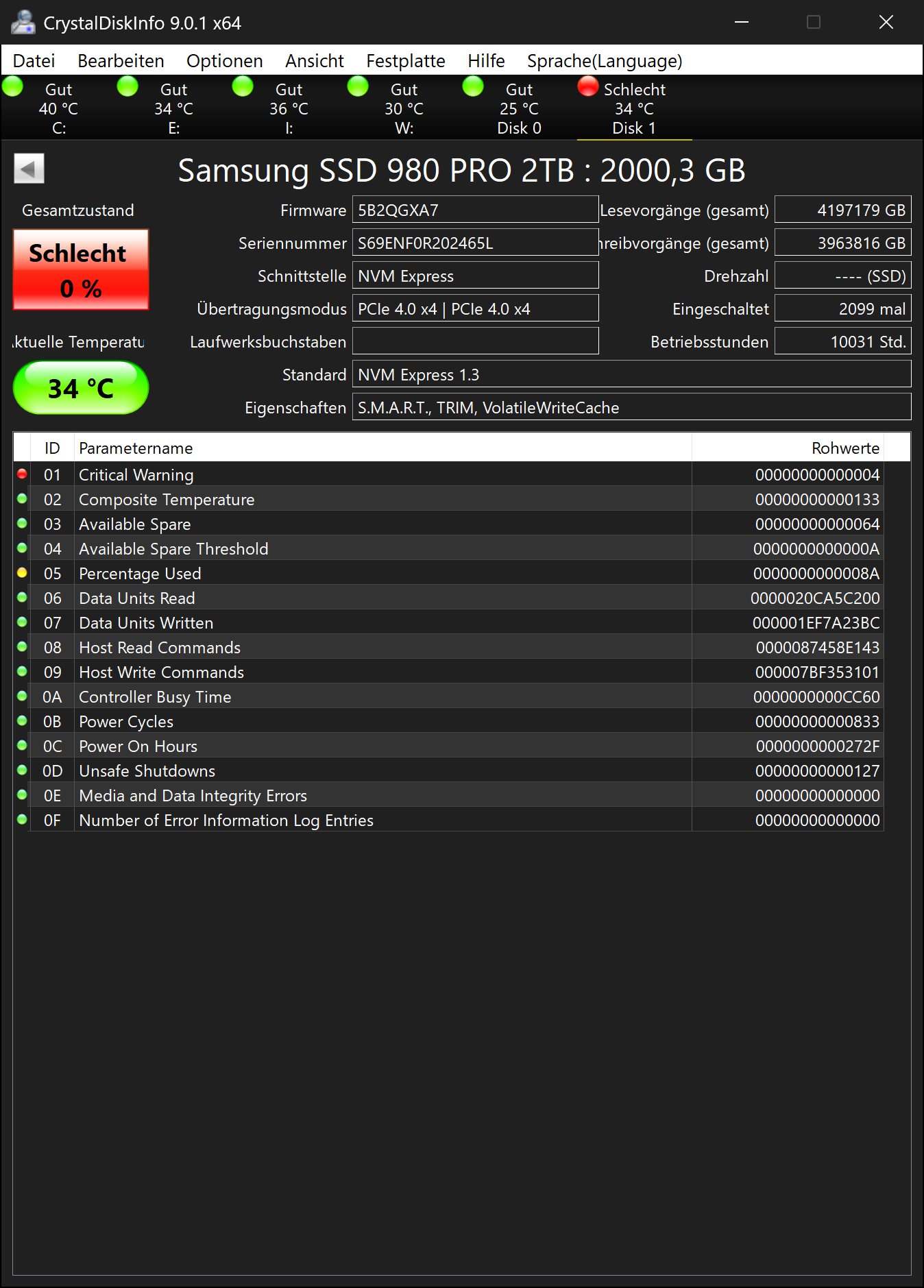Click green dot beside Data Units Read

tap(22, 598)
